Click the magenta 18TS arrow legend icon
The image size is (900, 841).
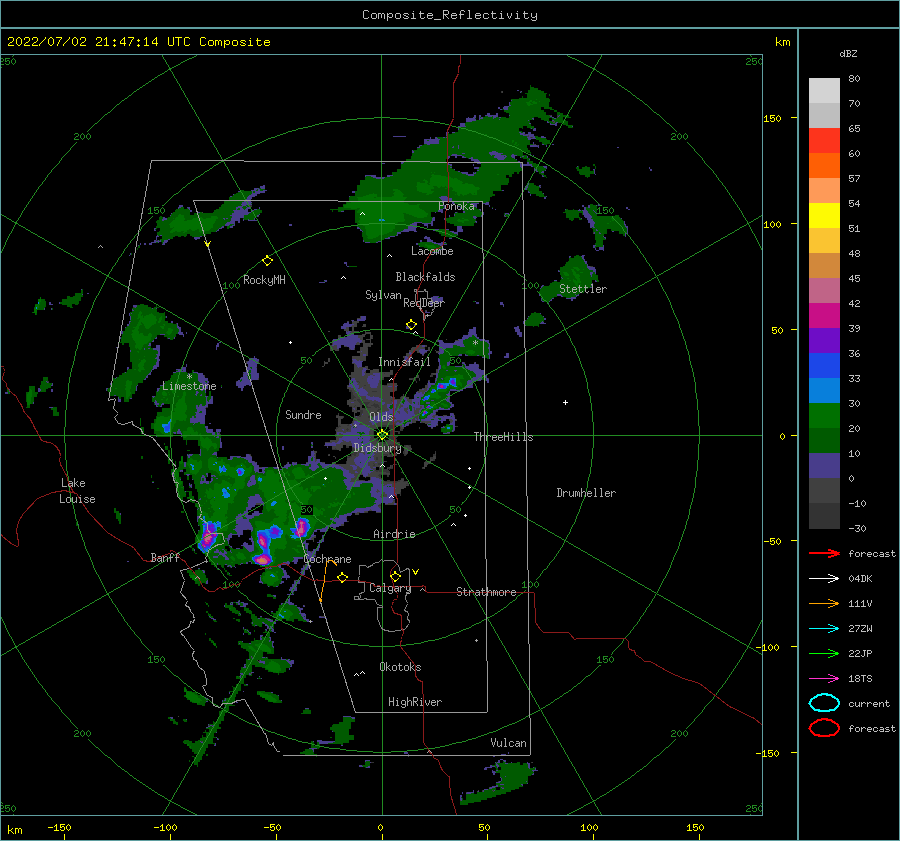(x=824, y=679)
